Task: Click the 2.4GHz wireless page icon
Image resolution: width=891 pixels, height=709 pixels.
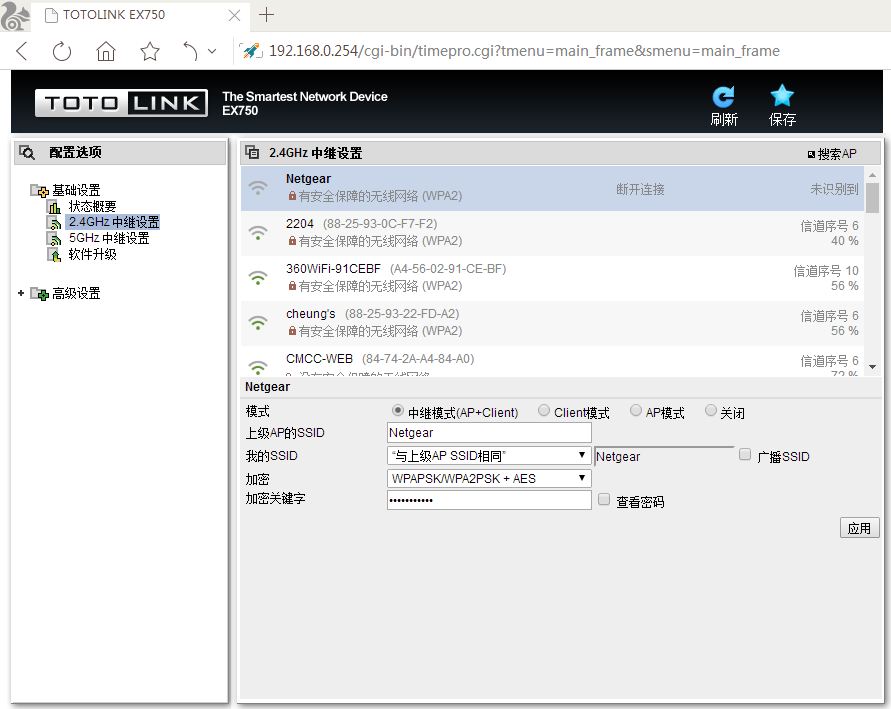Action: click(x=54, y=222)
